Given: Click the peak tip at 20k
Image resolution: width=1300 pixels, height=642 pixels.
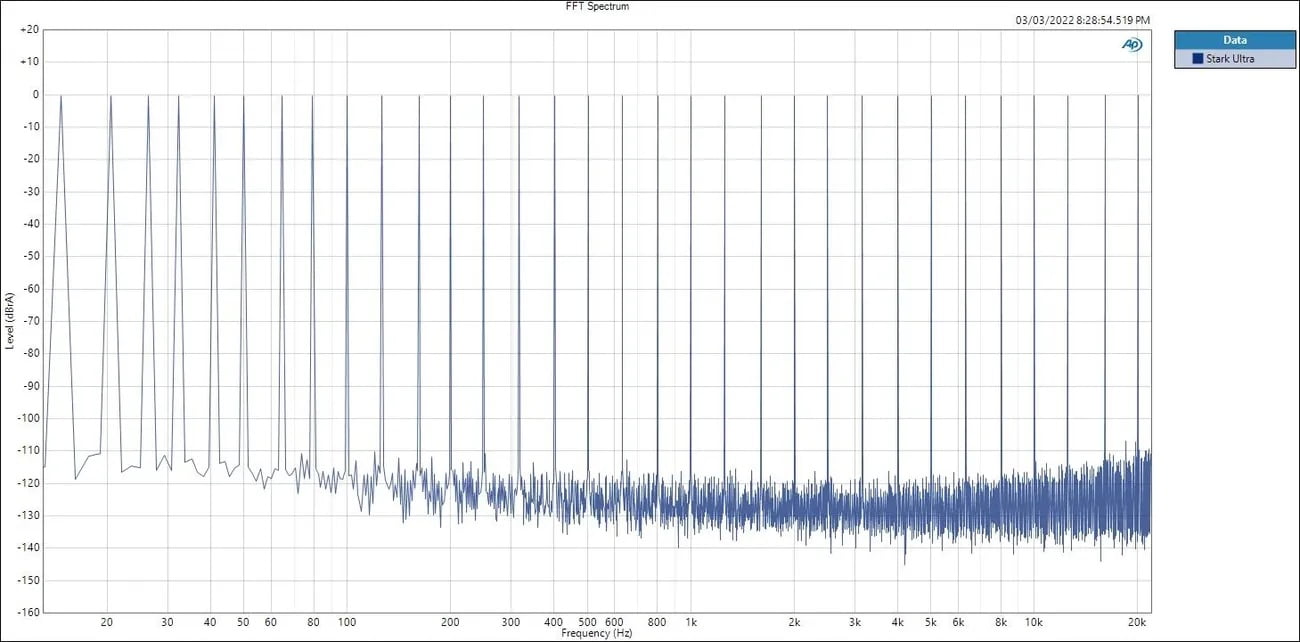Looking at the screenshot, I should 1137,96.
